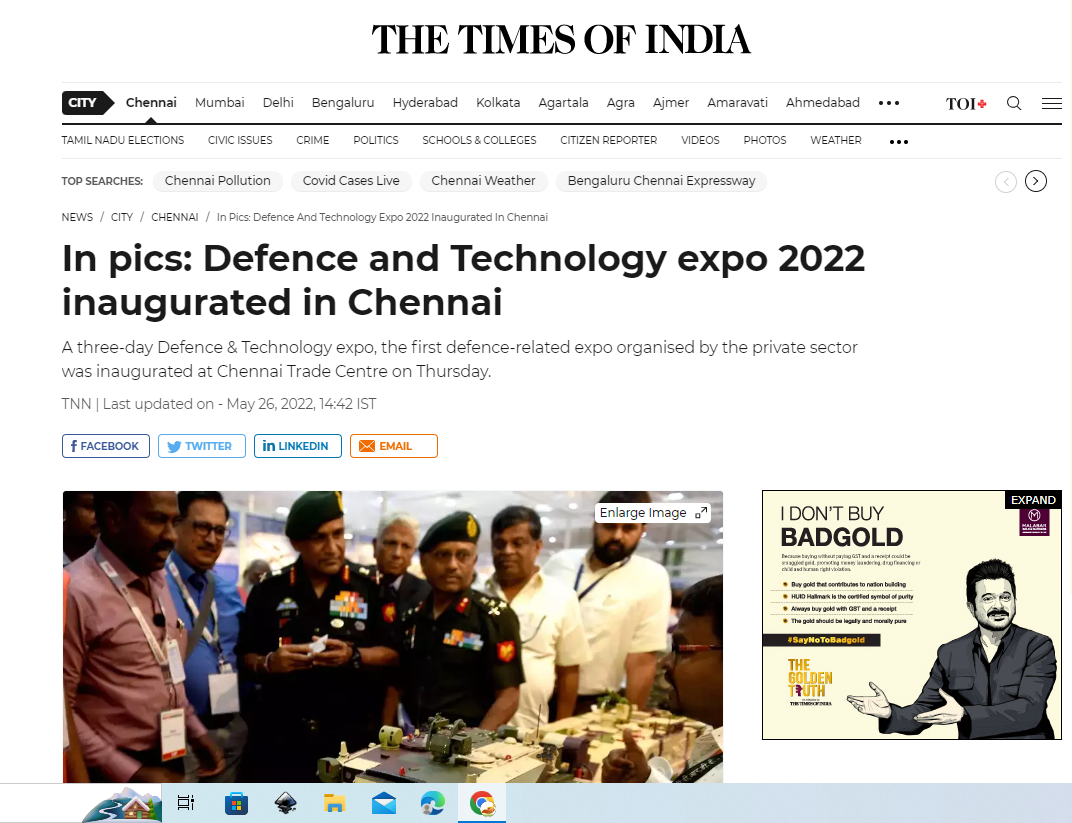
Task: Click the search magnifier icon
Action: tap(1014, 103)
